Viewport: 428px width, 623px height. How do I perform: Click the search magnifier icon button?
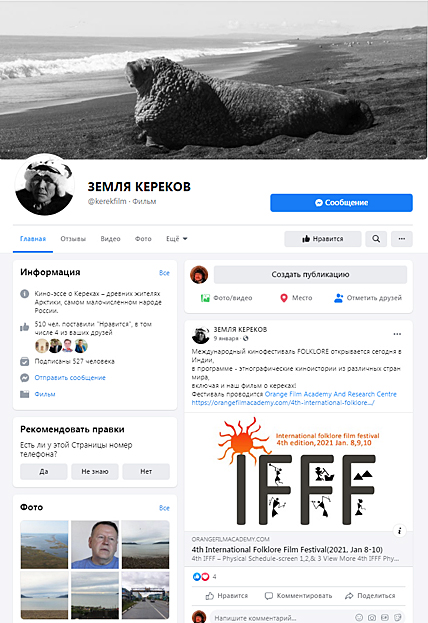tap(376, 239)
